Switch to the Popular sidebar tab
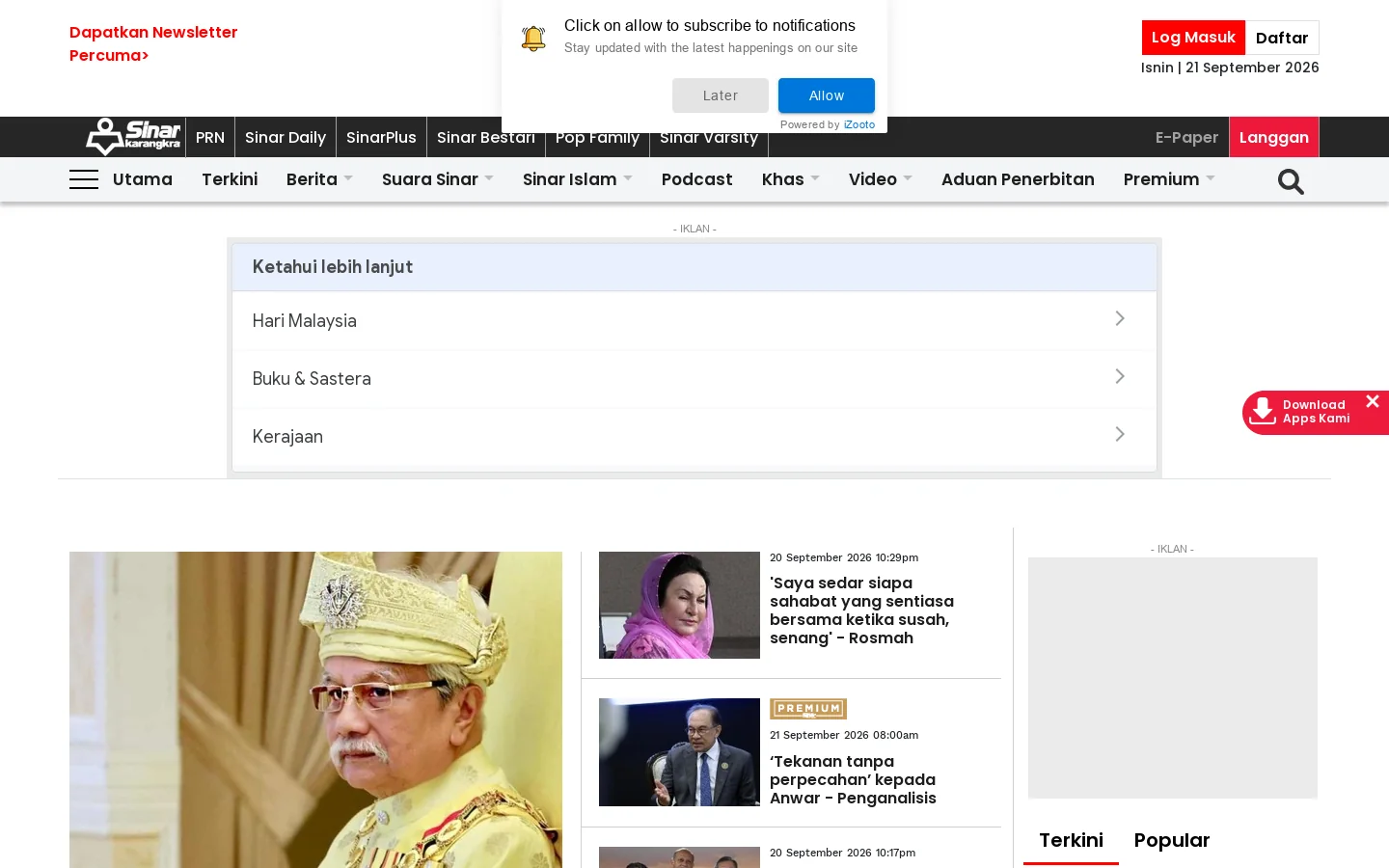The height and width of the screenshot is (868, 1389). (x=1172, y=840)
